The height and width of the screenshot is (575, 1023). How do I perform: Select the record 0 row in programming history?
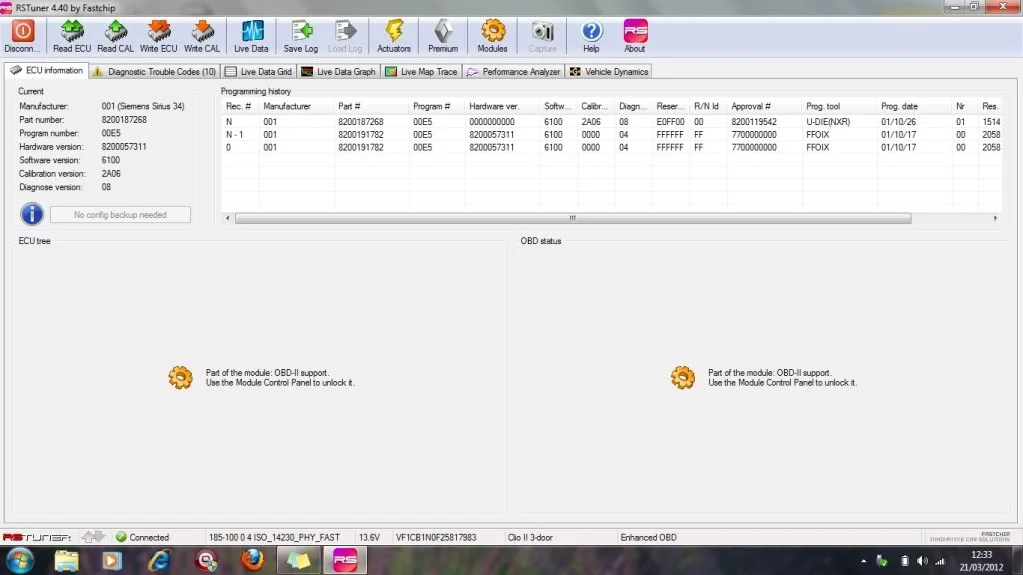coord(612,148)
